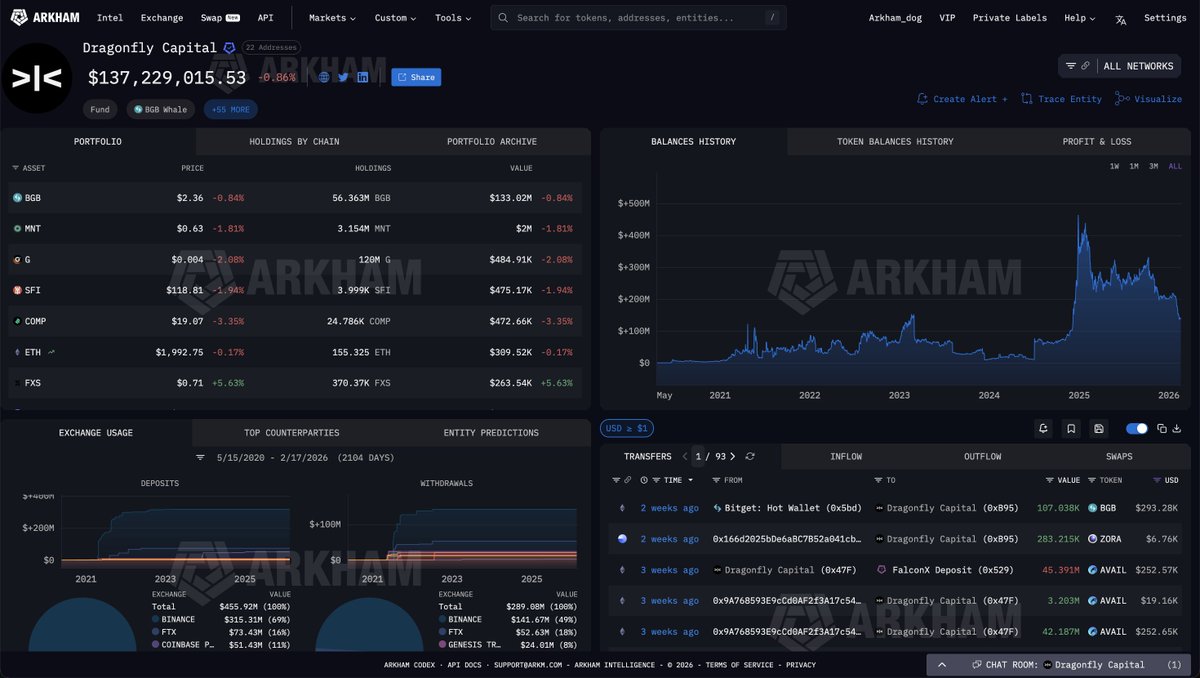Click the Trace Entity link

[1061, 99]
